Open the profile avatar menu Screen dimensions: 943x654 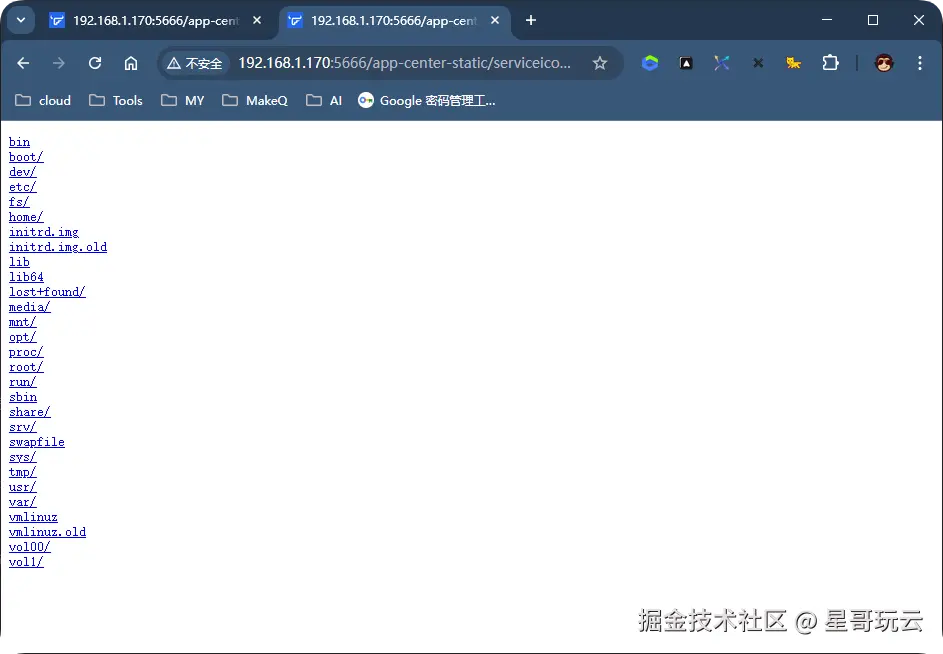(883, 63)
